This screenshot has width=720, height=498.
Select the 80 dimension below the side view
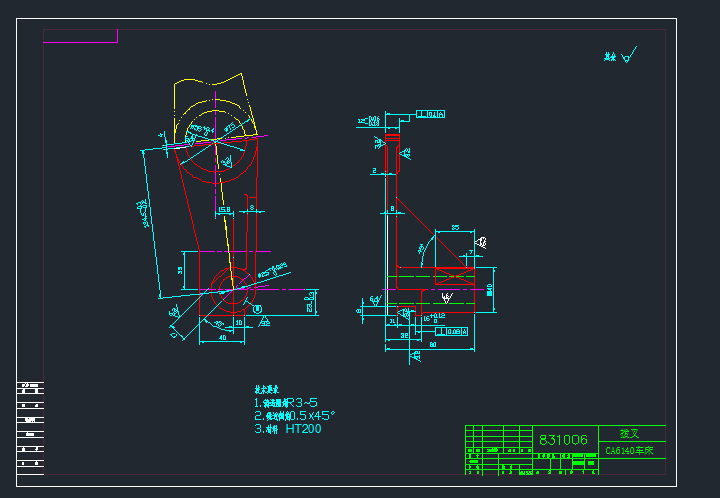coord(432,344)
